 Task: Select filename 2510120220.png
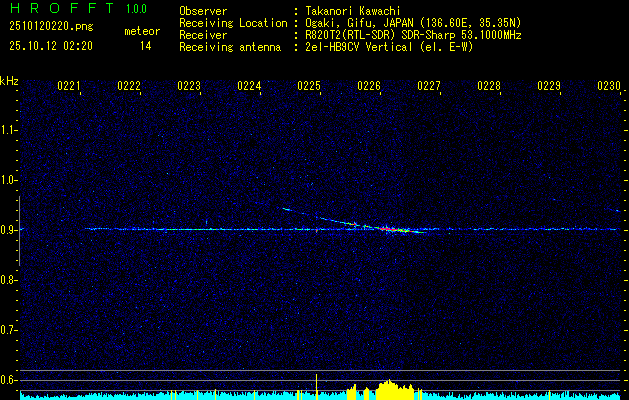pos(51,27)
